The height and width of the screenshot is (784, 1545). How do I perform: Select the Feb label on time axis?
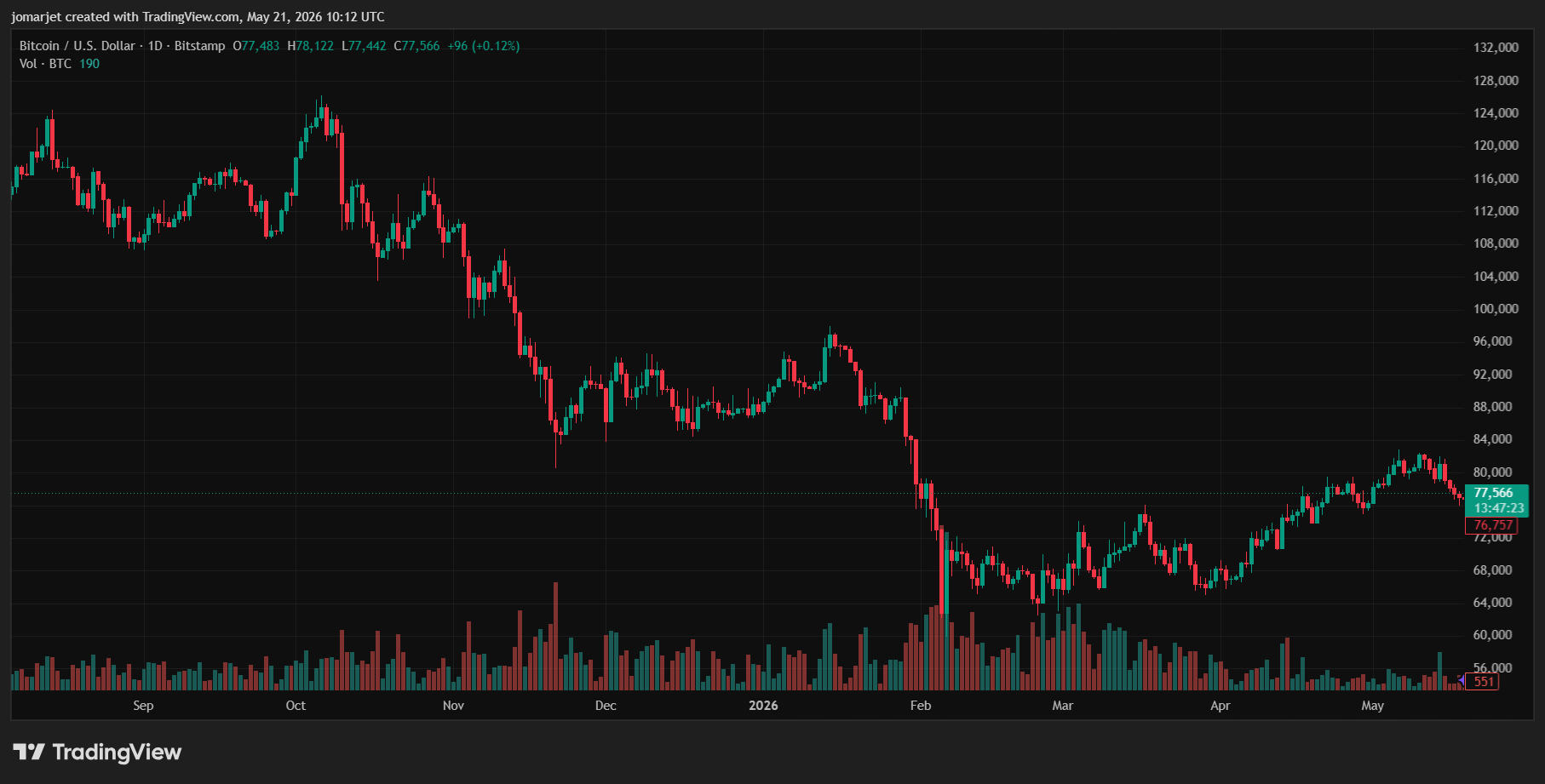[921, 706]
